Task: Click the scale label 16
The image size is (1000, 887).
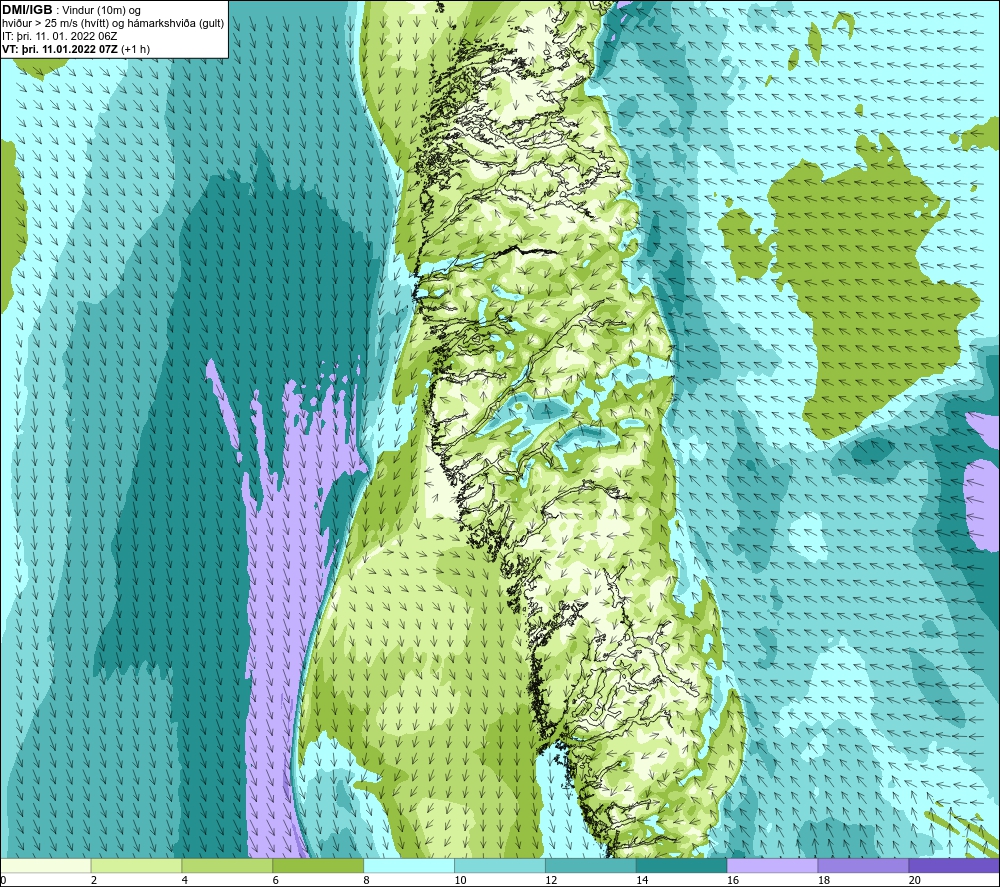Action: pos(733,880)
